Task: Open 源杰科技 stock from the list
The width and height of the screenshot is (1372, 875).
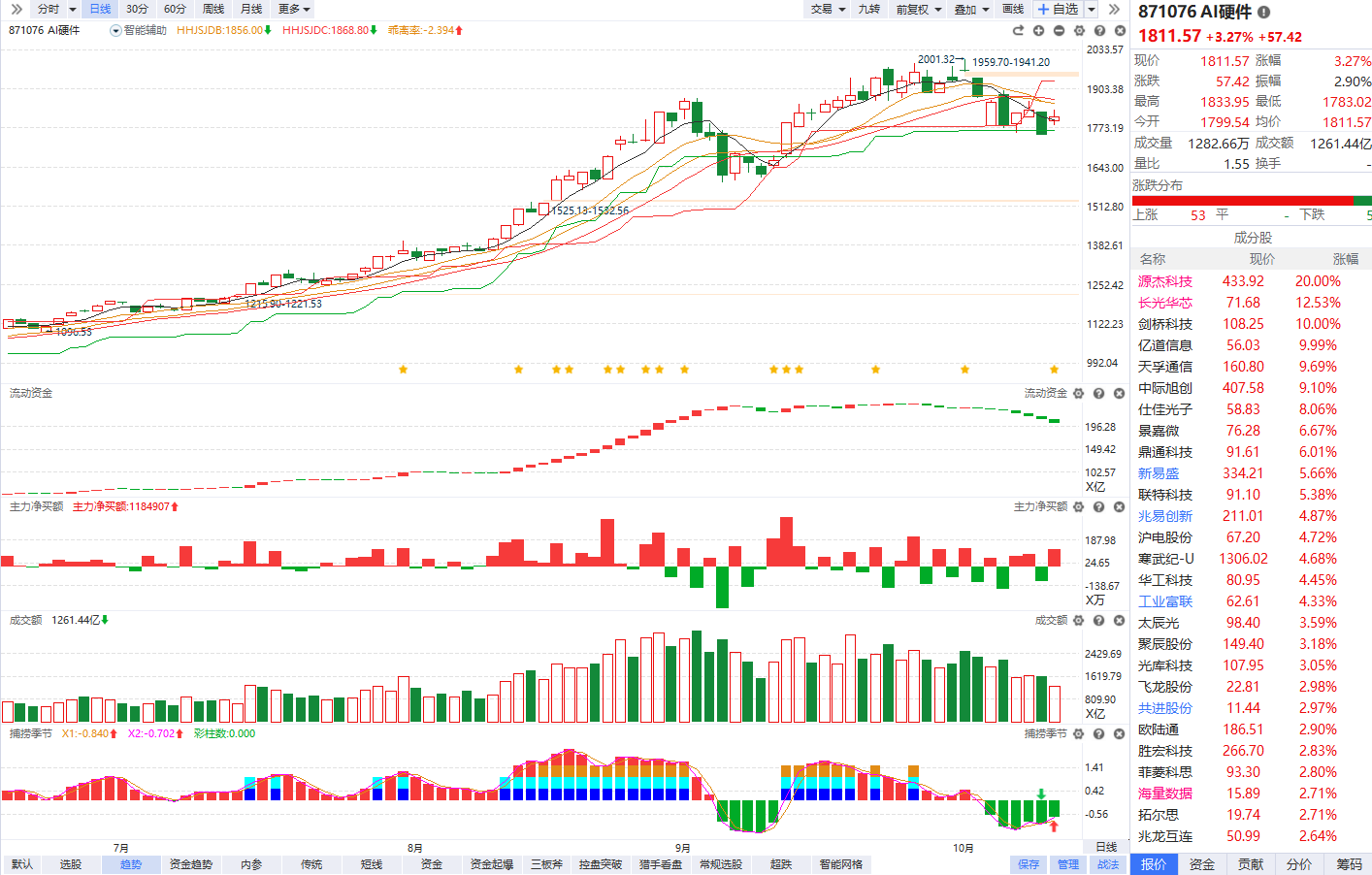Action: 1164,281
